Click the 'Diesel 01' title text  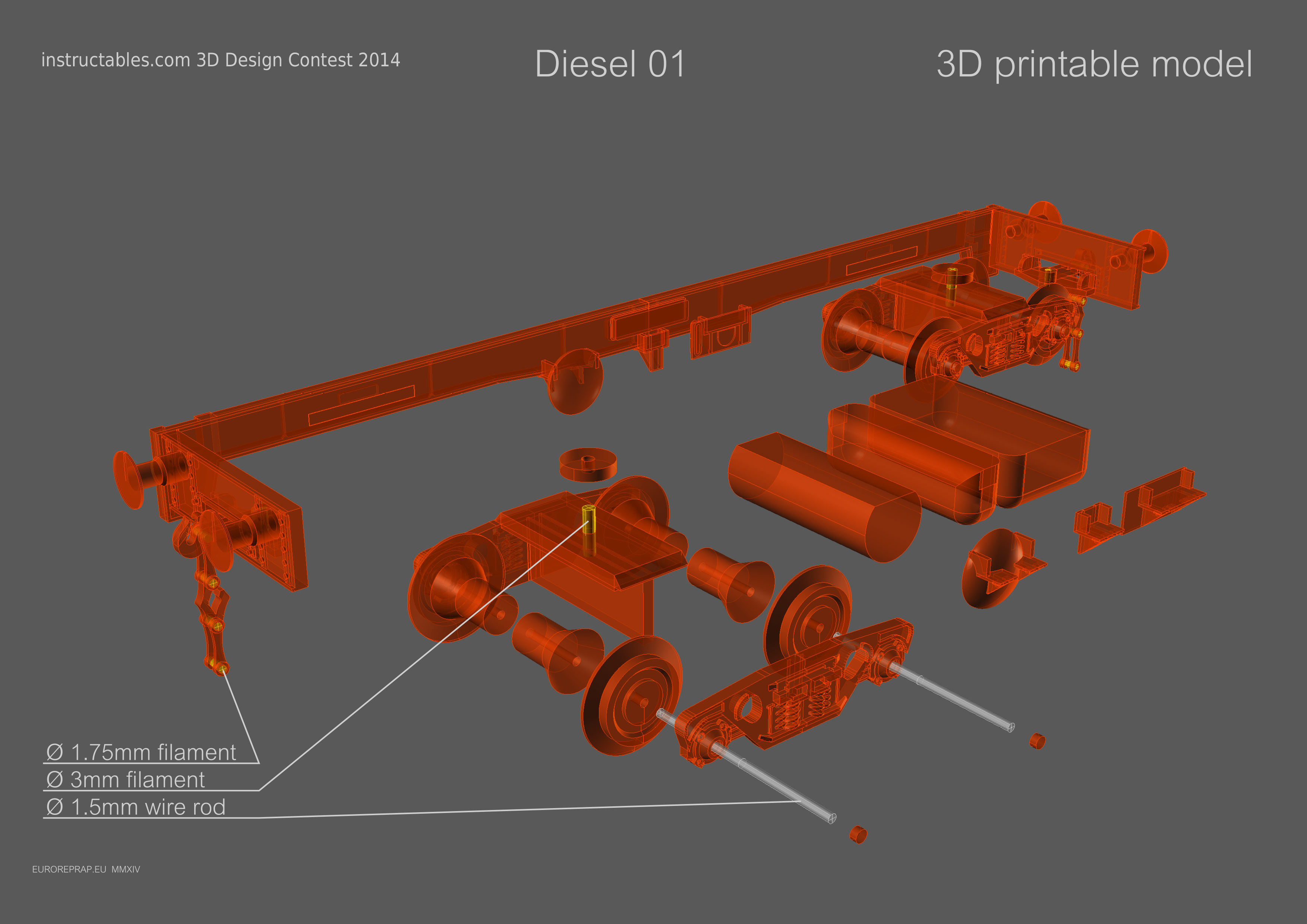click(x=610, y=64)
